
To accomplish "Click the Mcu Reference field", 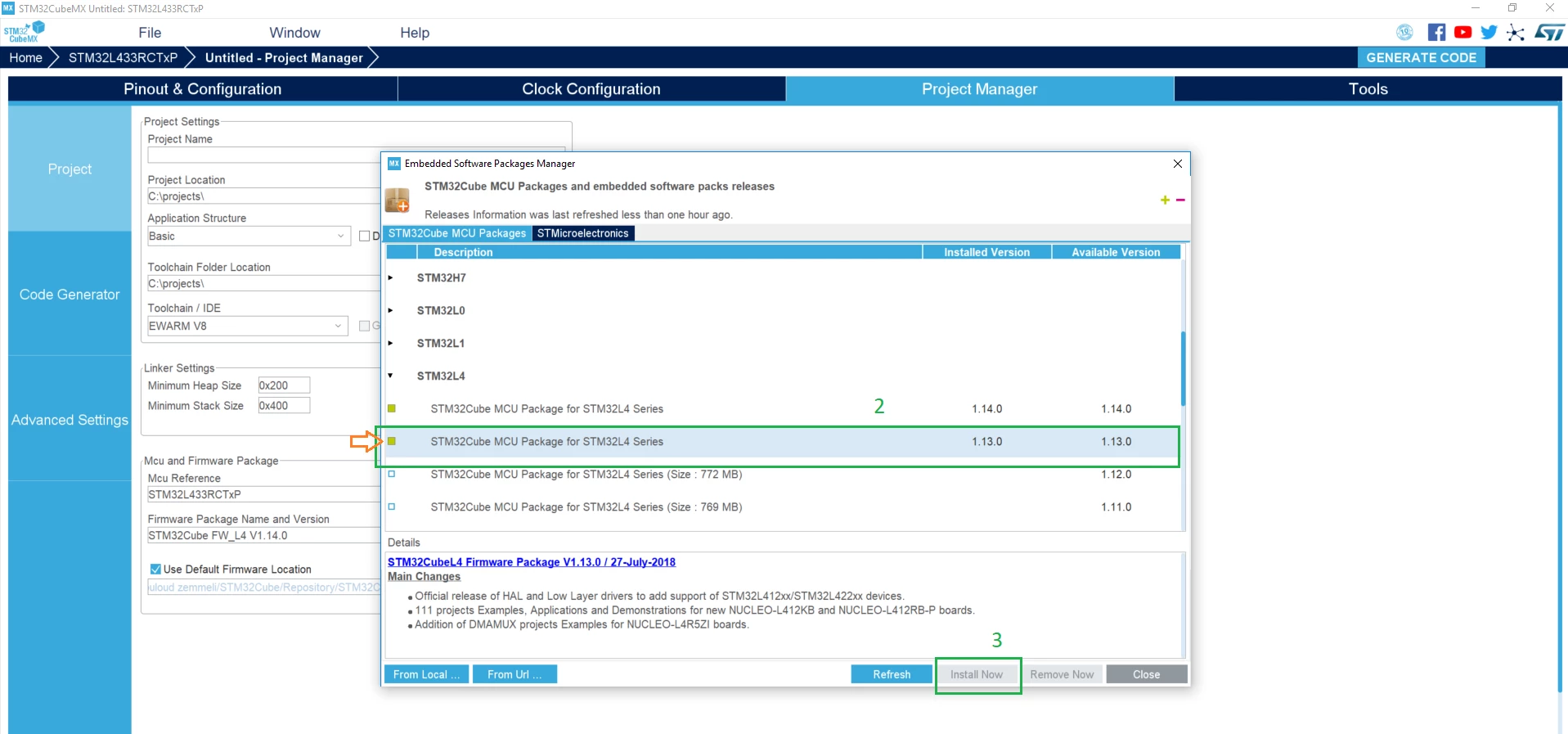I will [x=264, y=494].
